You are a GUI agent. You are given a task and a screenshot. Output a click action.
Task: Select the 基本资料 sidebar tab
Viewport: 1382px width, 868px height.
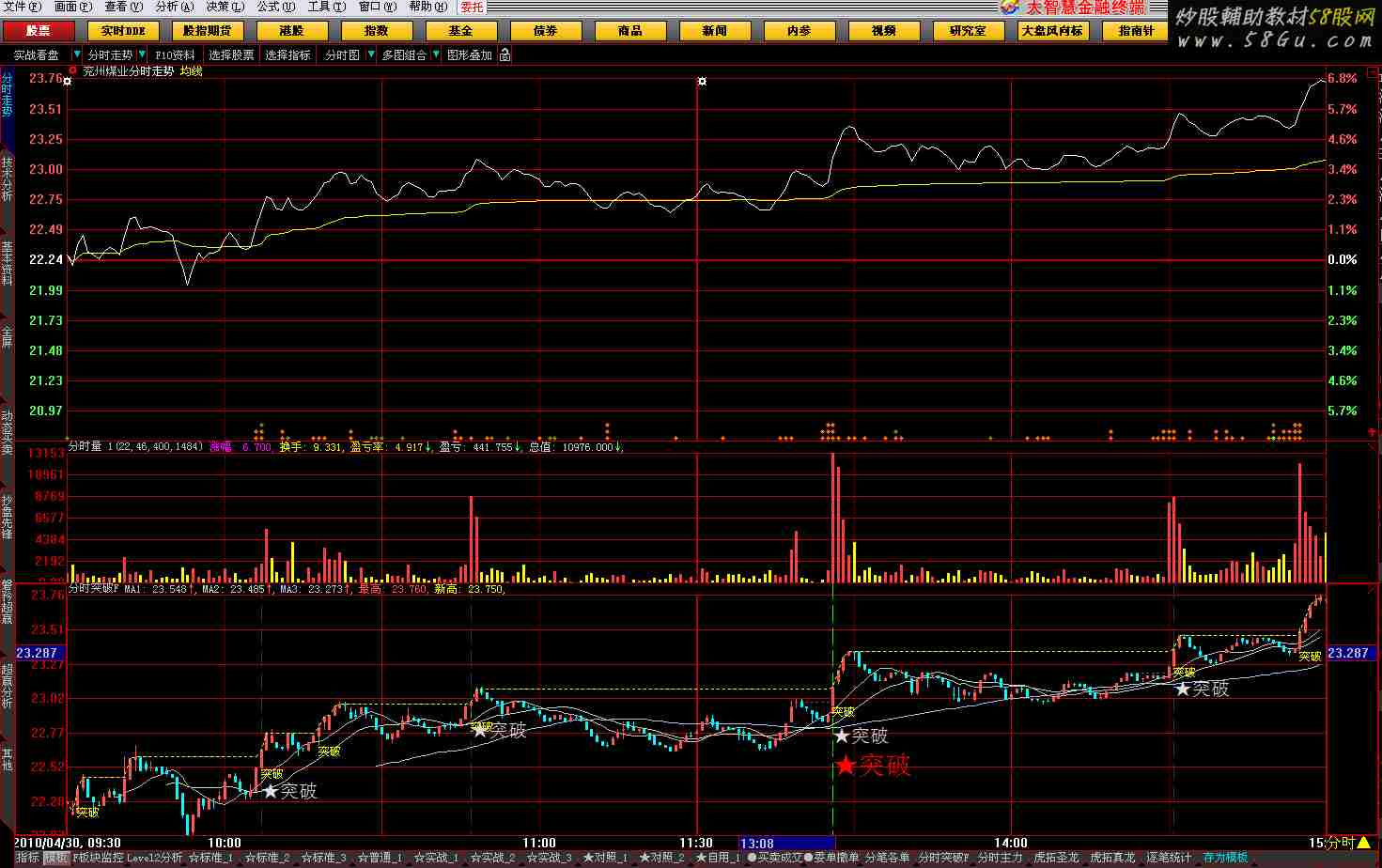(8, 264)
